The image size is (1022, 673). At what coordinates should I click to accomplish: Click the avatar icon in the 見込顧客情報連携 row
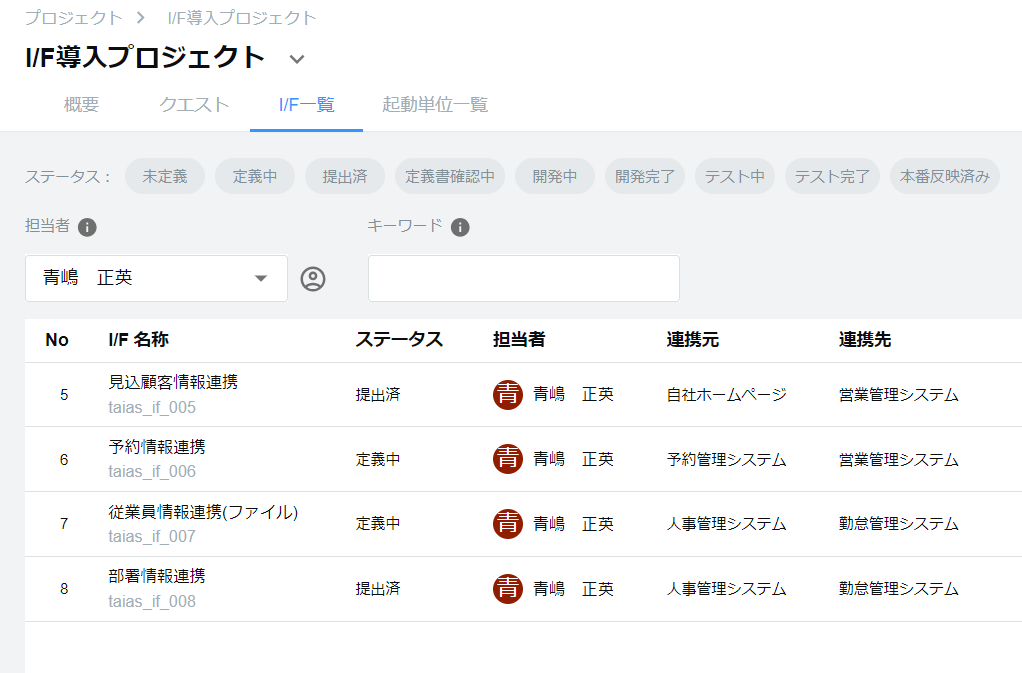(508, 395)
